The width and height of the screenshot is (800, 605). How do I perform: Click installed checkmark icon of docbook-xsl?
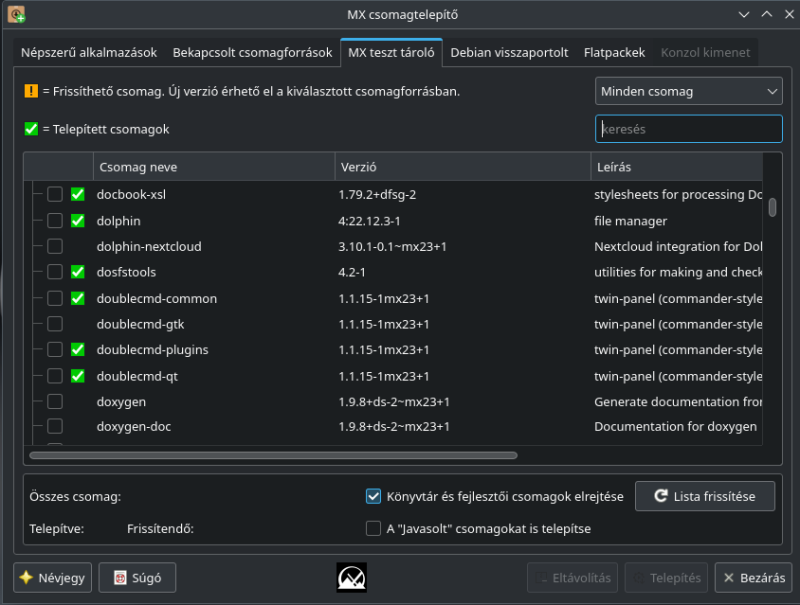tap(78, 194)
